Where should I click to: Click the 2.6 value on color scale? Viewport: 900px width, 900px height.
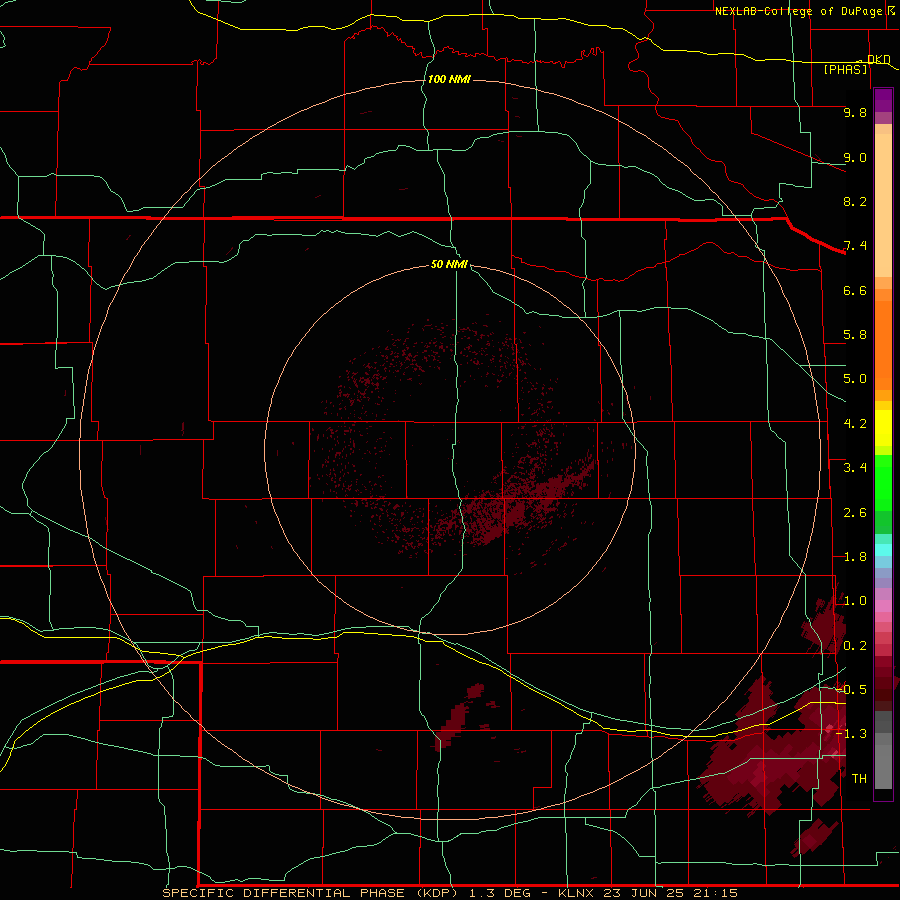[855, 513]
